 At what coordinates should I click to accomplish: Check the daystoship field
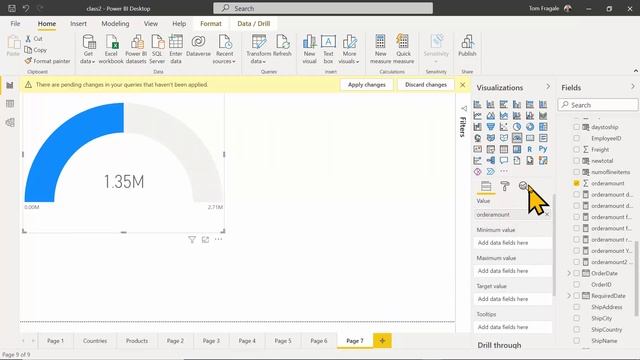point(576,127)
